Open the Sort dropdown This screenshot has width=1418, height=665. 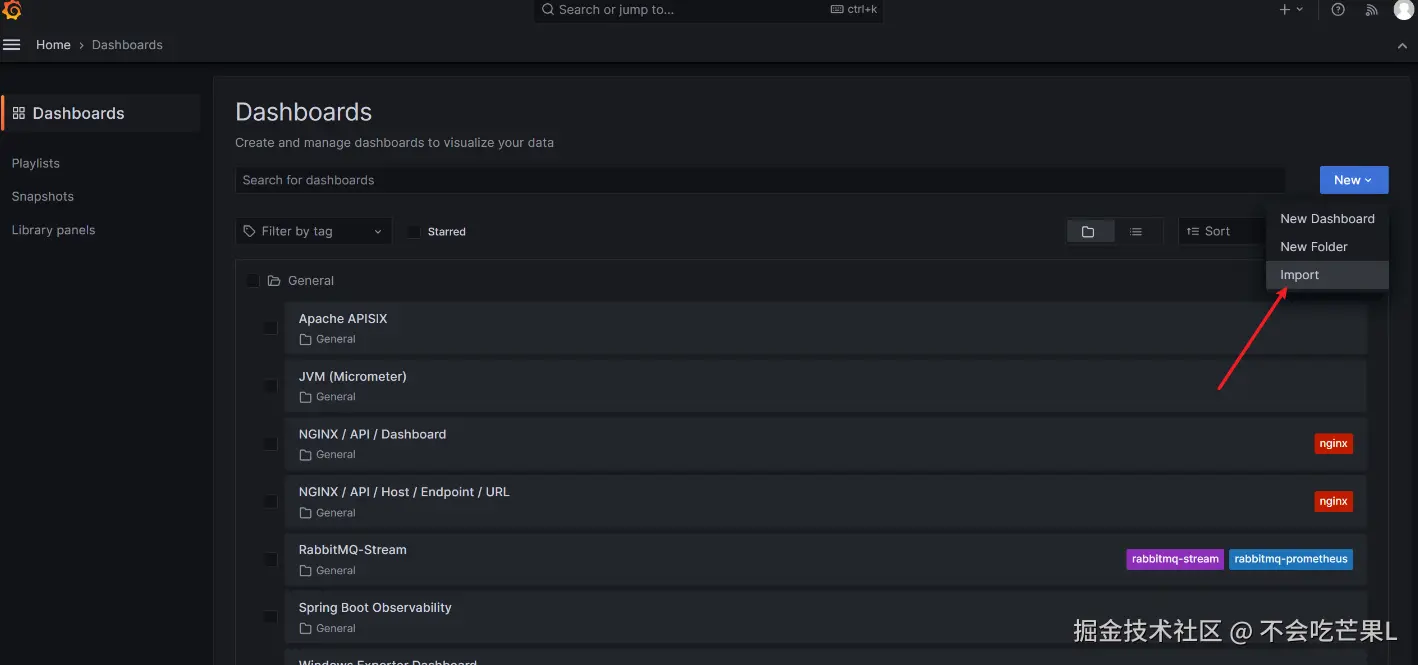click(1222, 231)
